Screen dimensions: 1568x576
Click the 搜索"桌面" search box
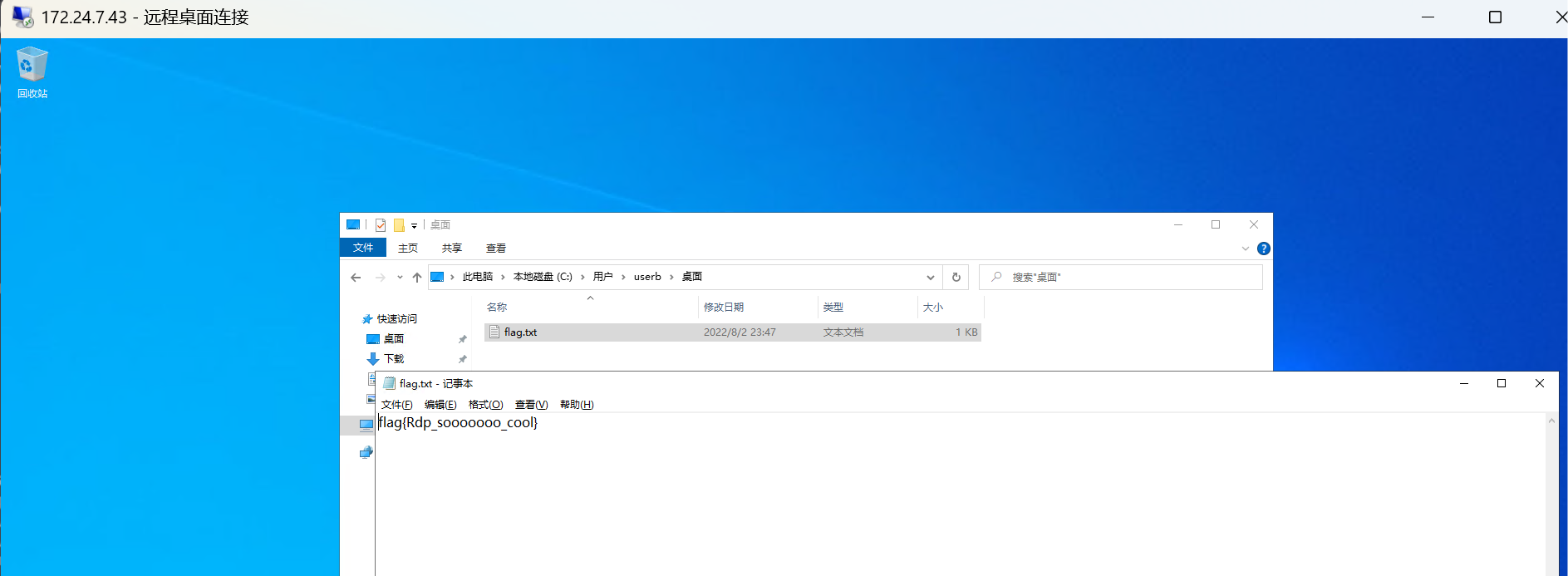pos(1121,278)
